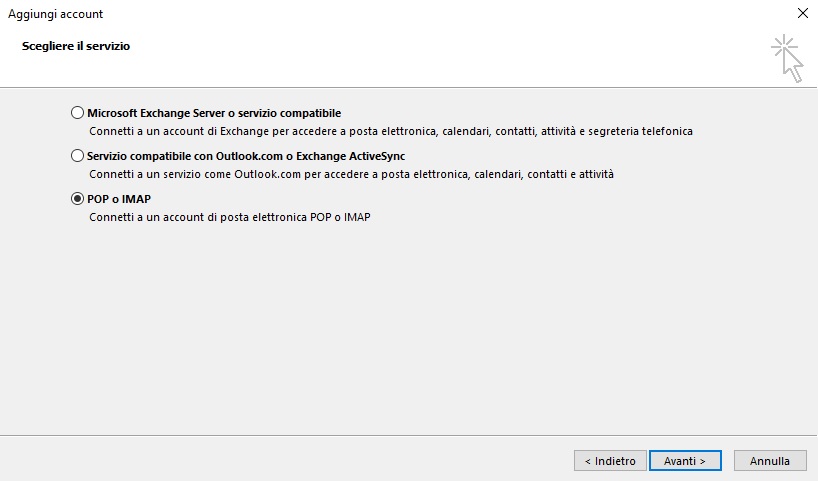Select the POP o IMAP radio button
This screenshot has width=818, height=481.
77,199
